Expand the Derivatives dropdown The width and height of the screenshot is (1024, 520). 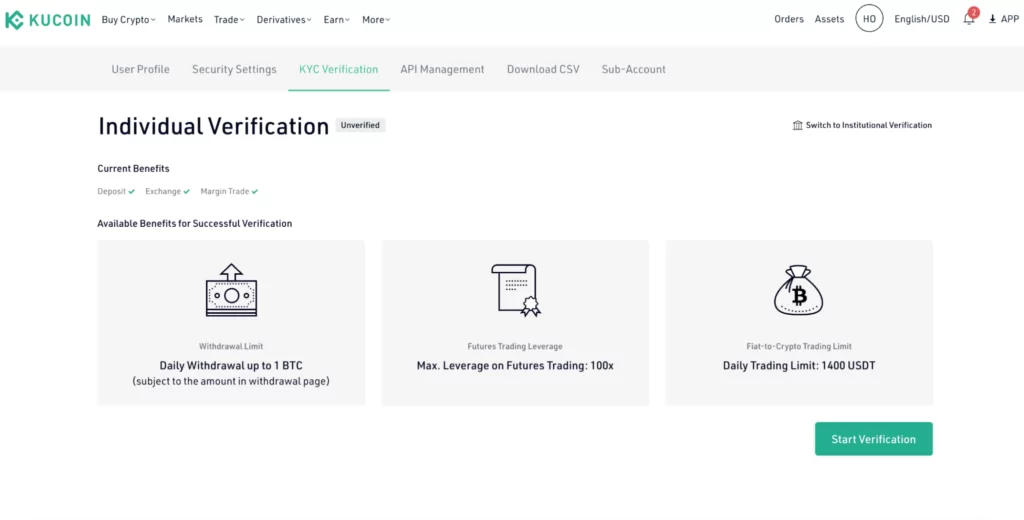[x=284, y=20]
